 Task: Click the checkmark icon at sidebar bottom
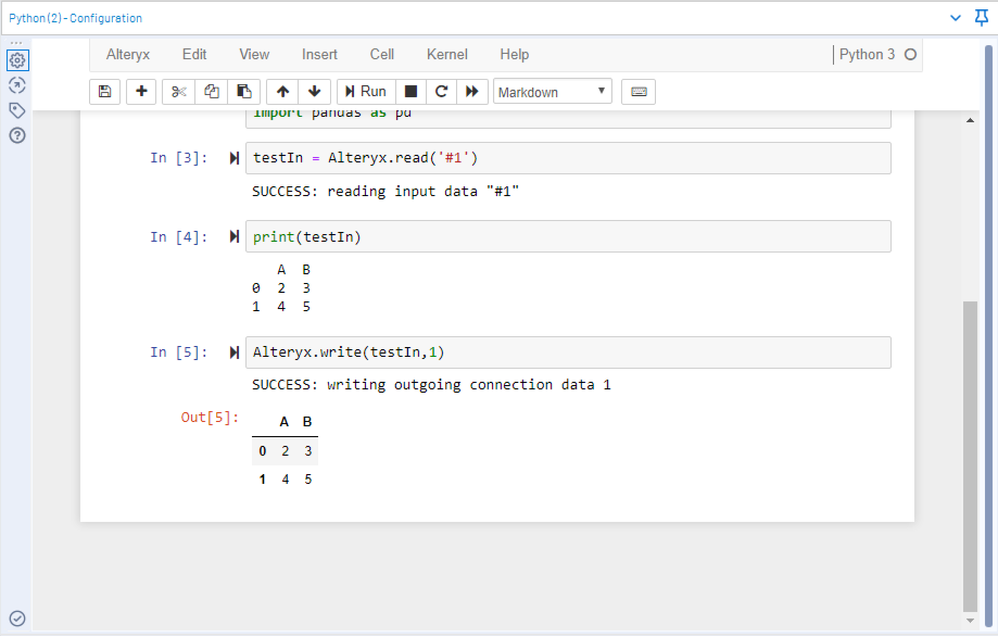click(x=17, y=618)
